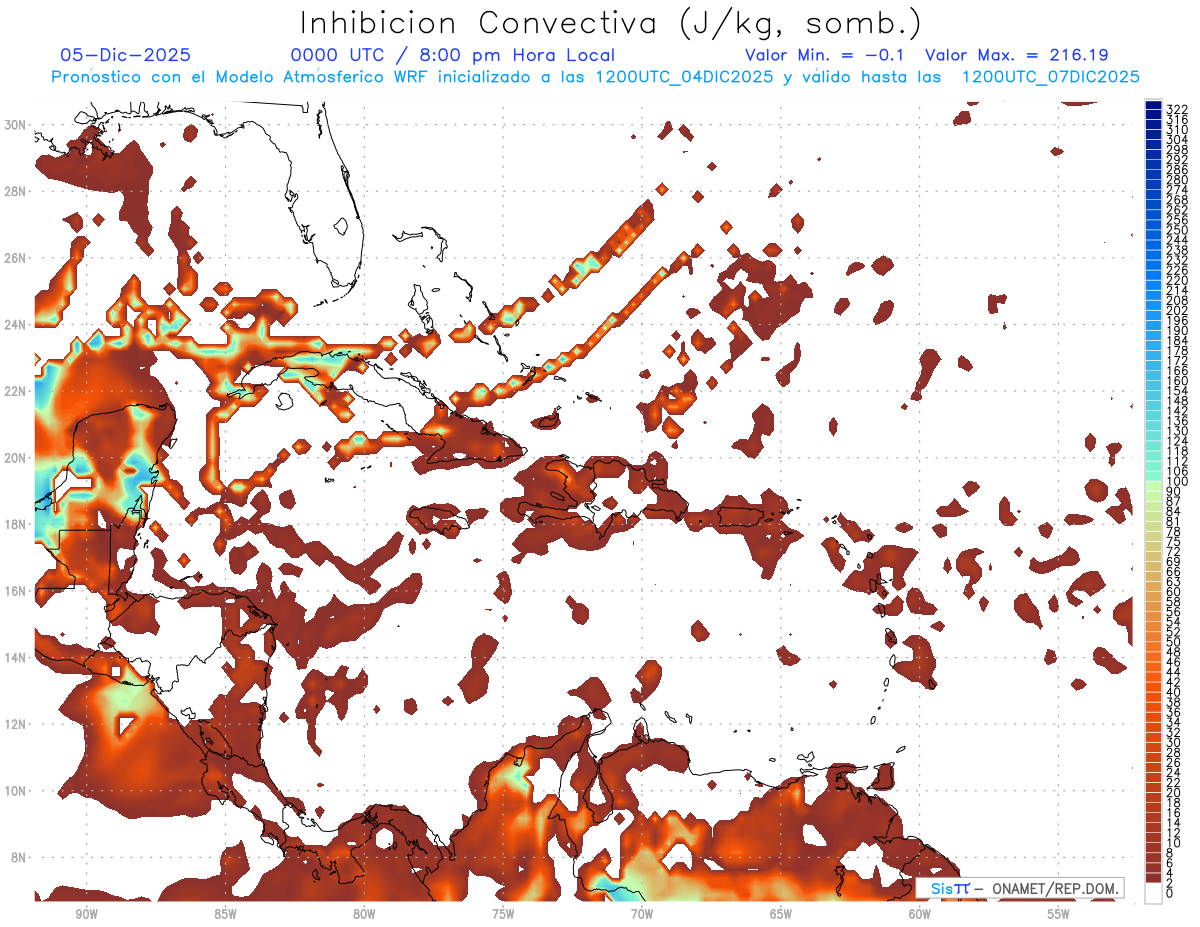Image resolution: width=1200 pixels, height=927 pixels.
Task: Click the '10N' latitude label
Action: click(x=16, y=790)
